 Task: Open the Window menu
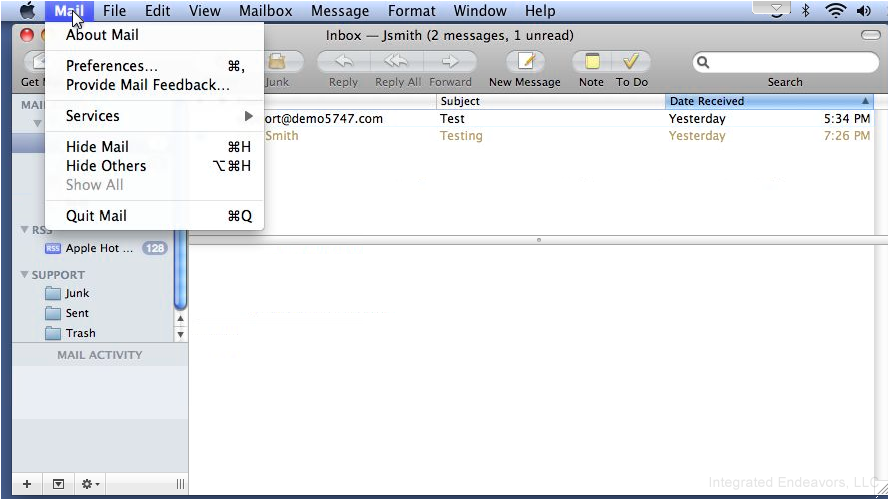tap(480, 11)
